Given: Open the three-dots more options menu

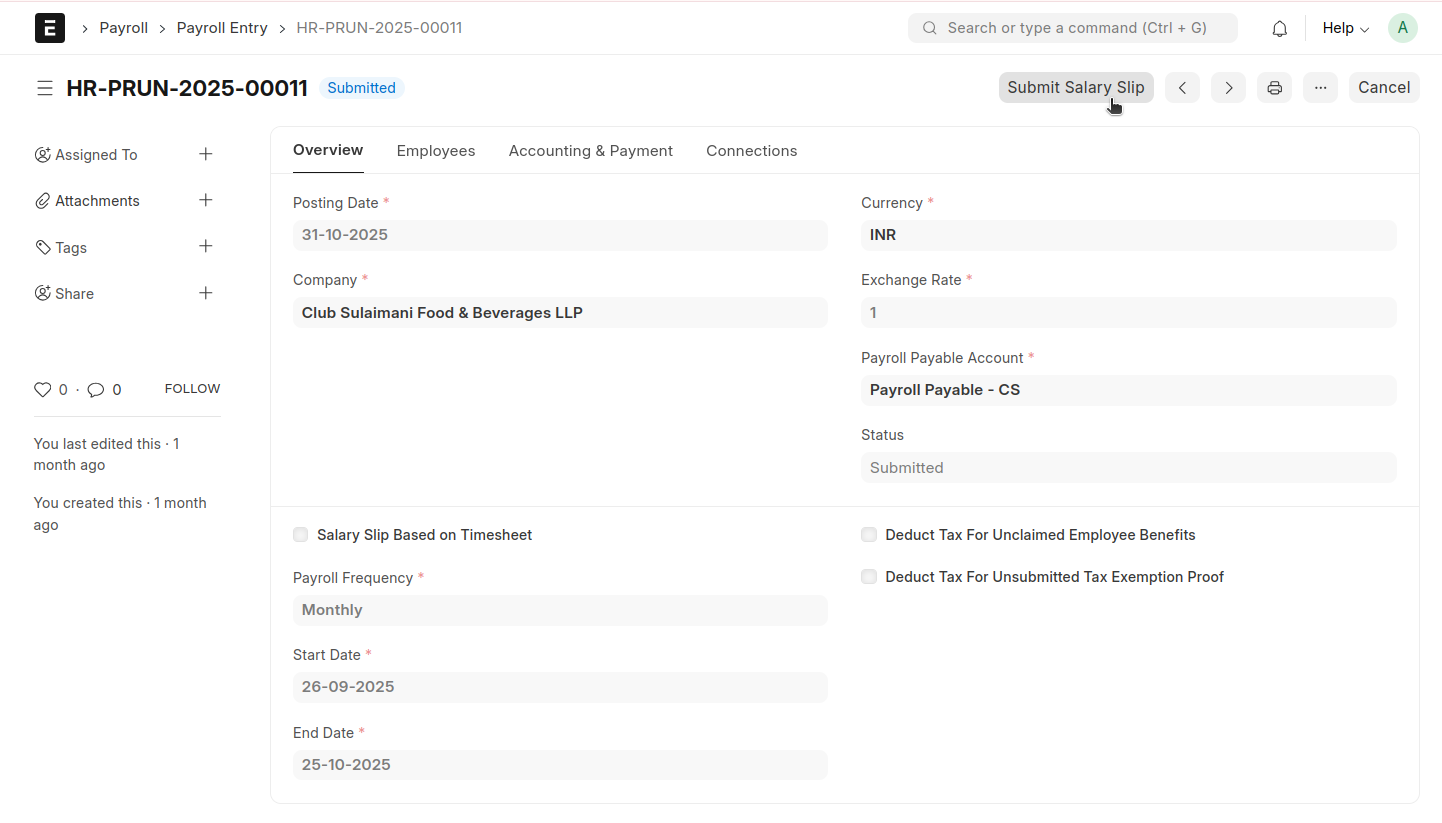Looking at the screenshot, I should [x=1320, y=88].
